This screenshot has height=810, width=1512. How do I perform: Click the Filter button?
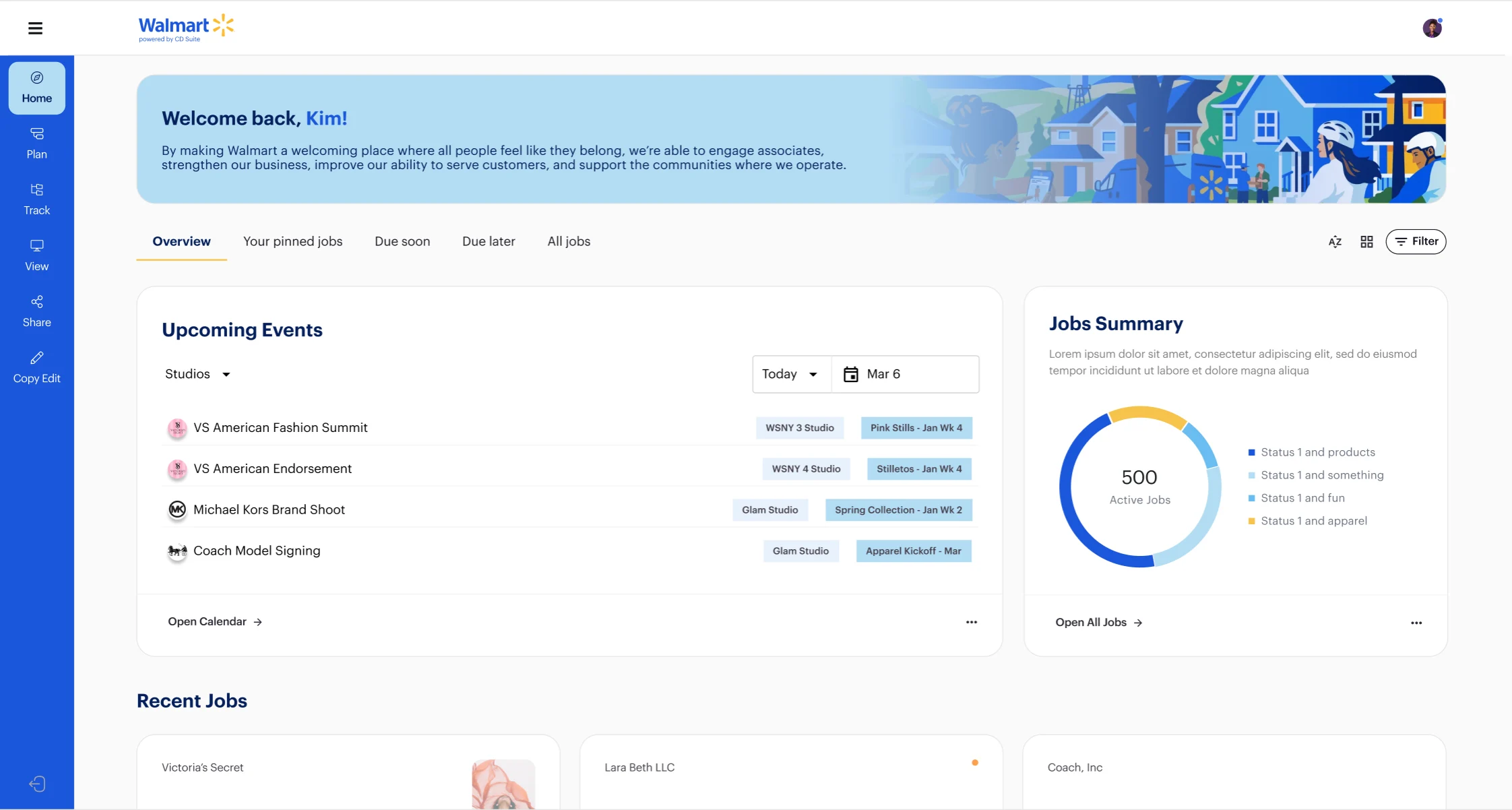[1416, 242]
